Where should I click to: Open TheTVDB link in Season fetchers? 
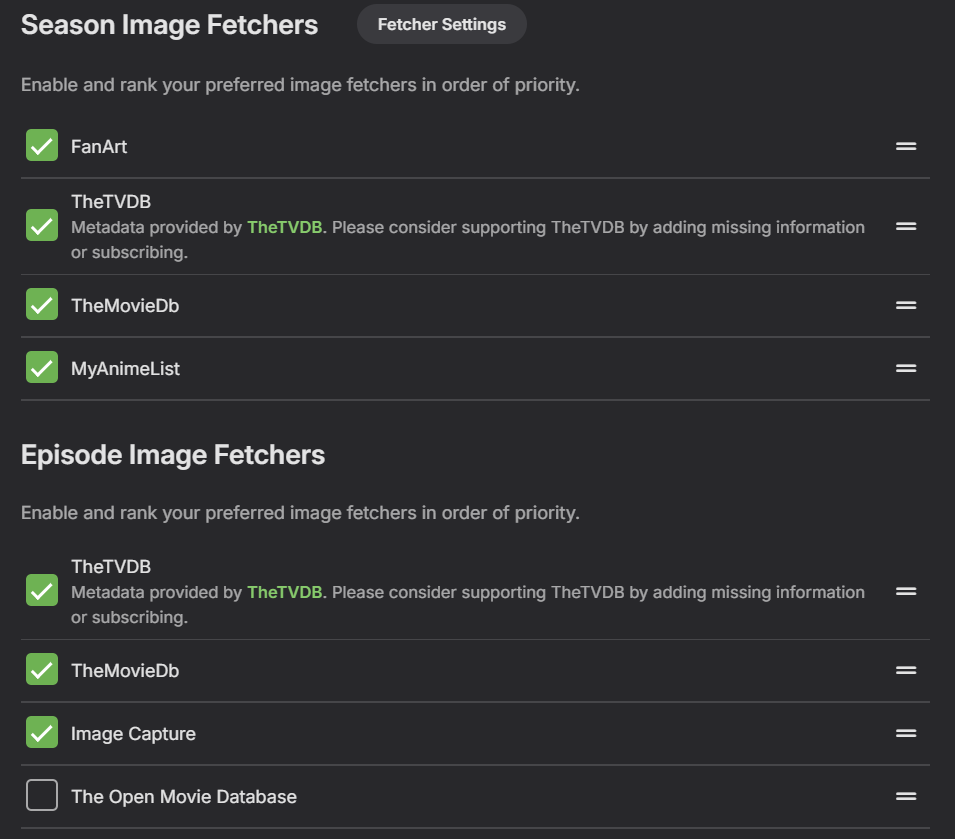(284, 227)
